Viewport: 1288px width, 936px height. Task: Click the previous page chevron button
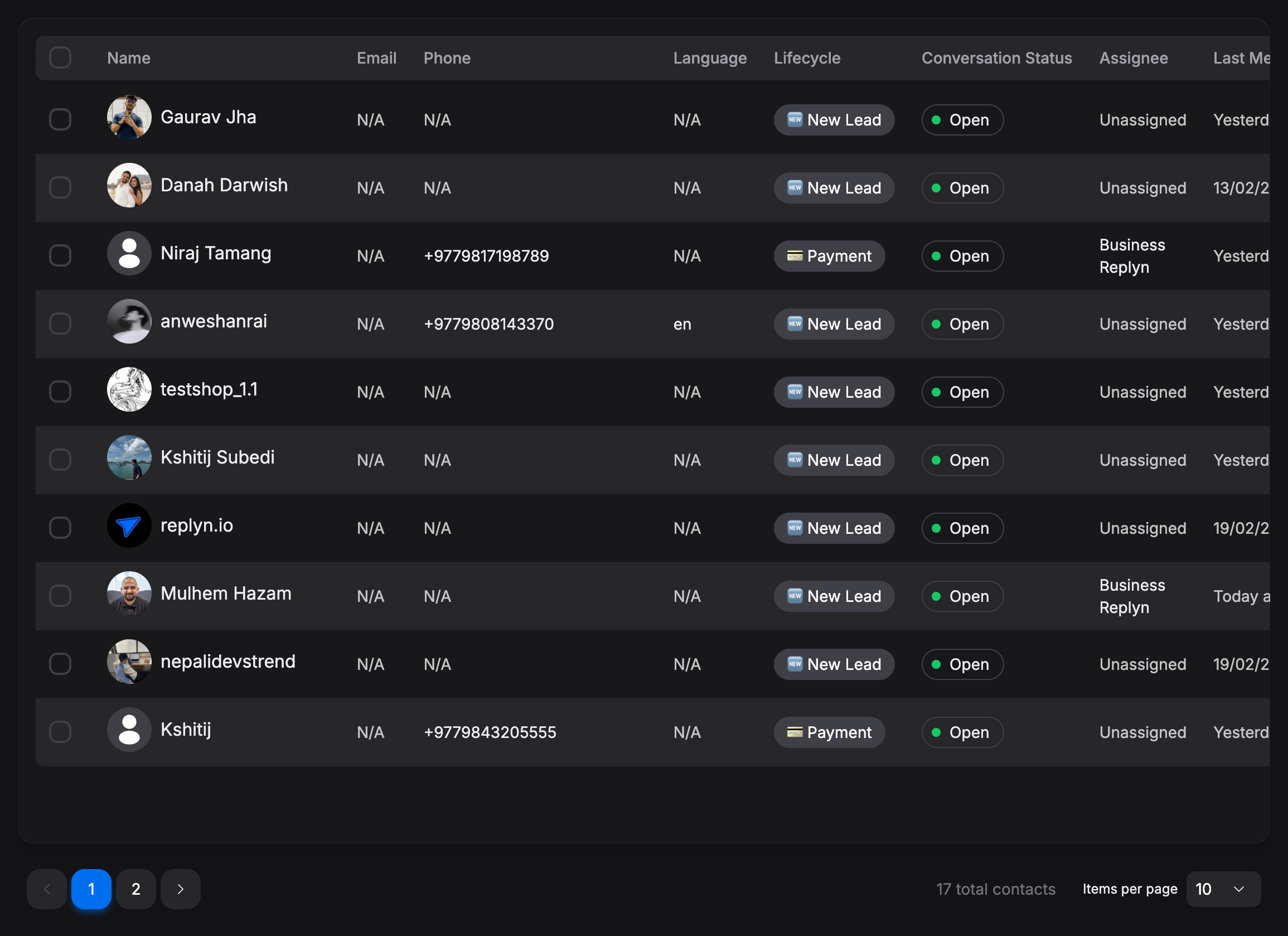click(47, 889)
